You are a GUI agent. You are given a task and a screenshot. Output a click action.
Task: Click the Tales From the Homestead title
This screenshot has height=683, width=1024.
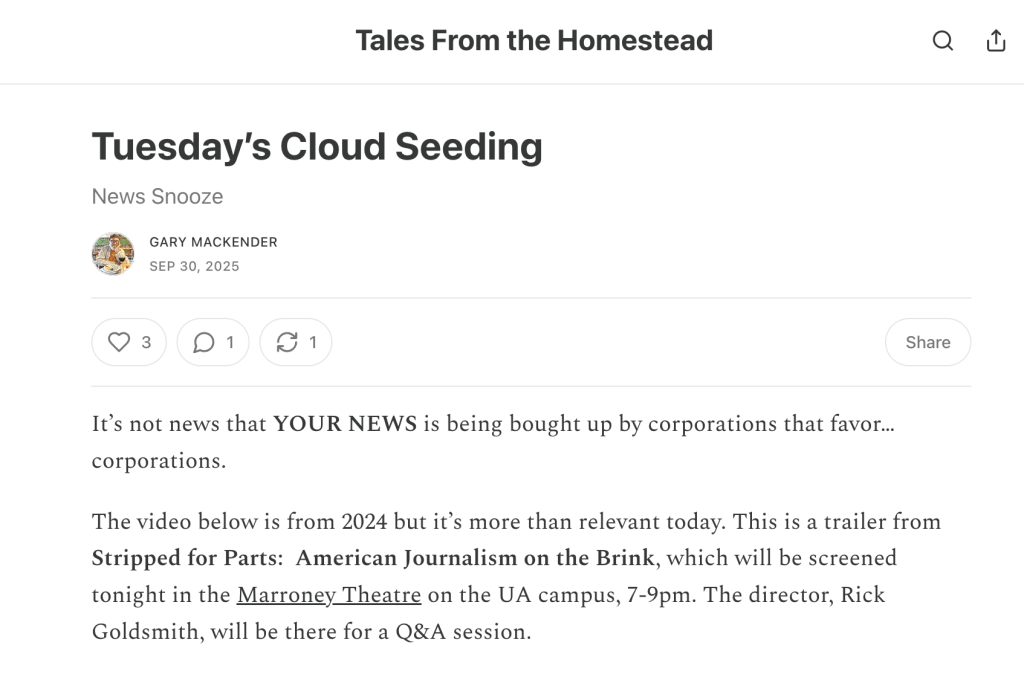click(x=534, y=41)
